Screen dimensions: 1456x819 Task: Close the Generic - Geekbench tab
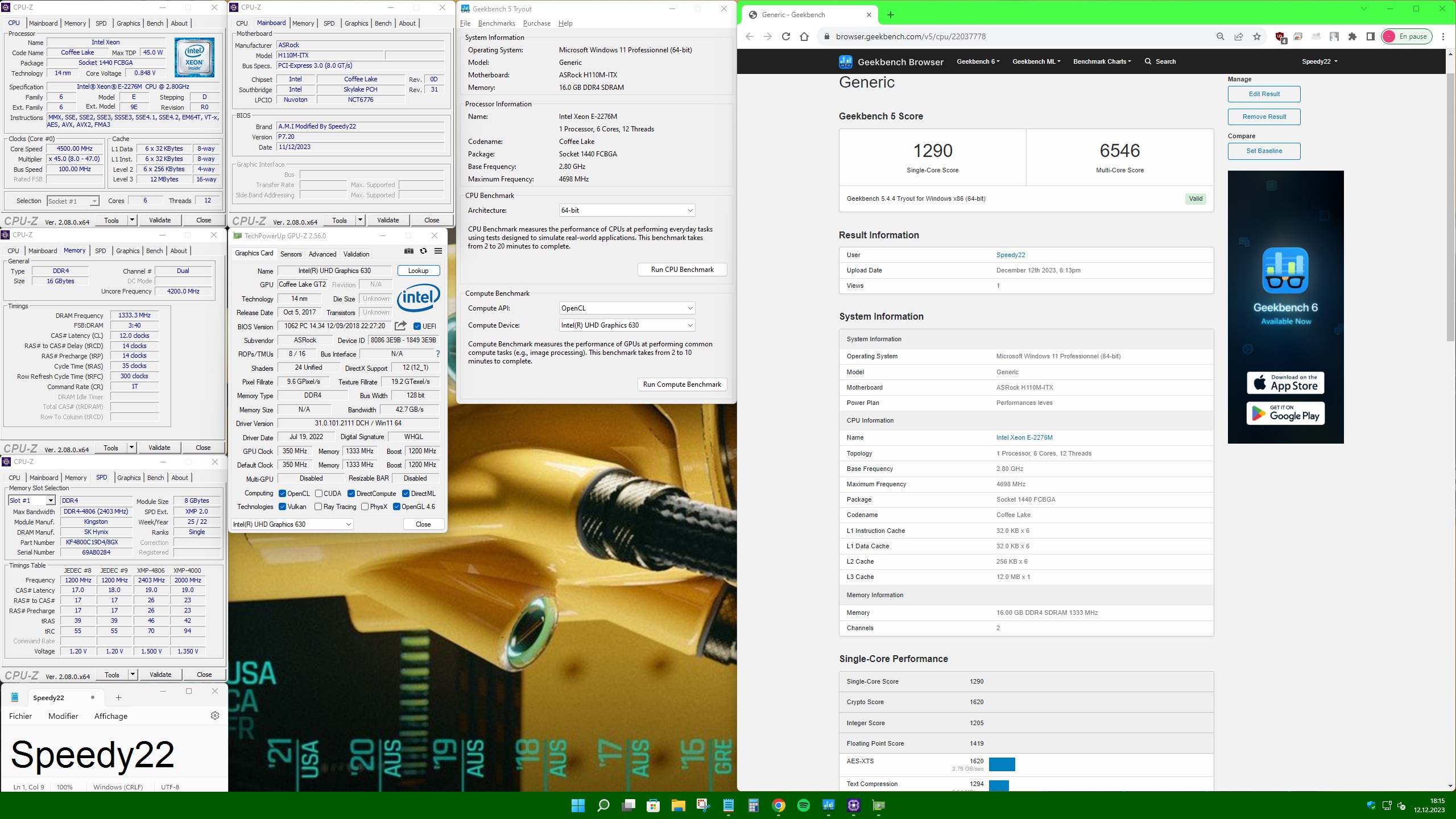[x=868, y=15]
